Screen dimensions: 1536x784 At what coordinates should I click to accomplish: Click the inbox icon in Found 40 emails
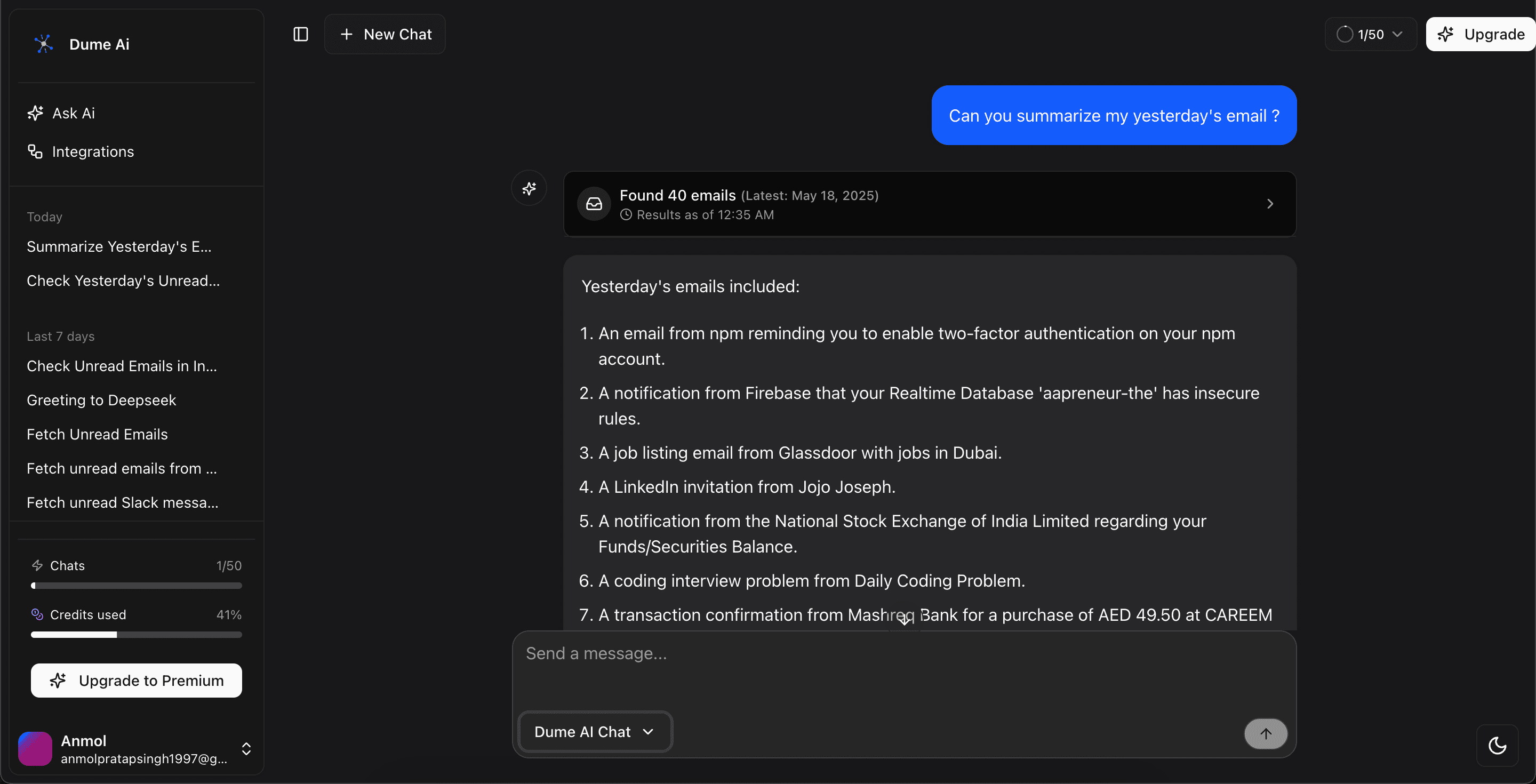(594, 204)
